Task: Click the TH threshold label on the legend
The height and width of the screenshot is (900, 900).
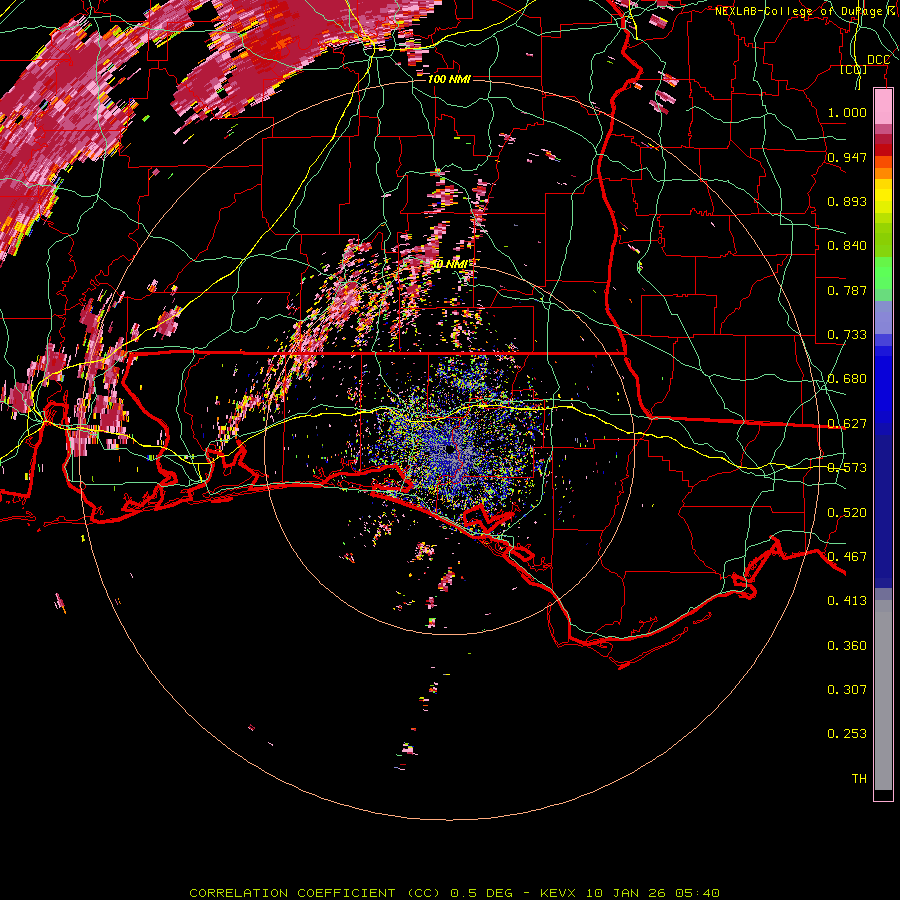Action: [x=859, y=779]
